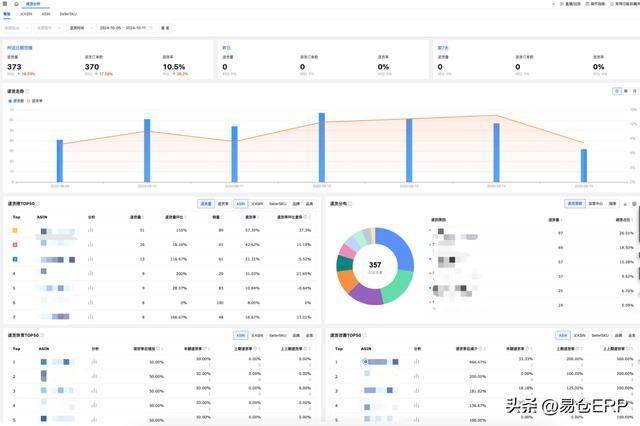
Task: Click the date range input field
Action: 124,28
